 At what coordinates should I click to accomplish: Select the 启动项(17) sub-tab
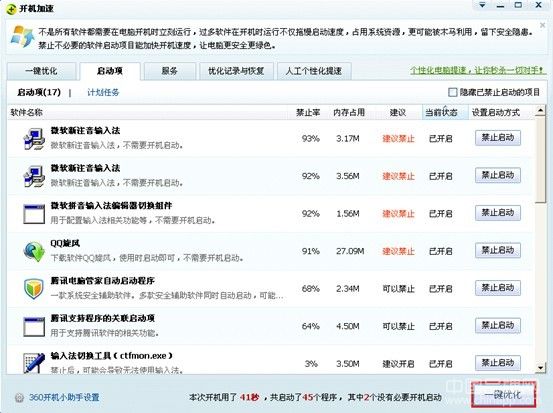39,92
